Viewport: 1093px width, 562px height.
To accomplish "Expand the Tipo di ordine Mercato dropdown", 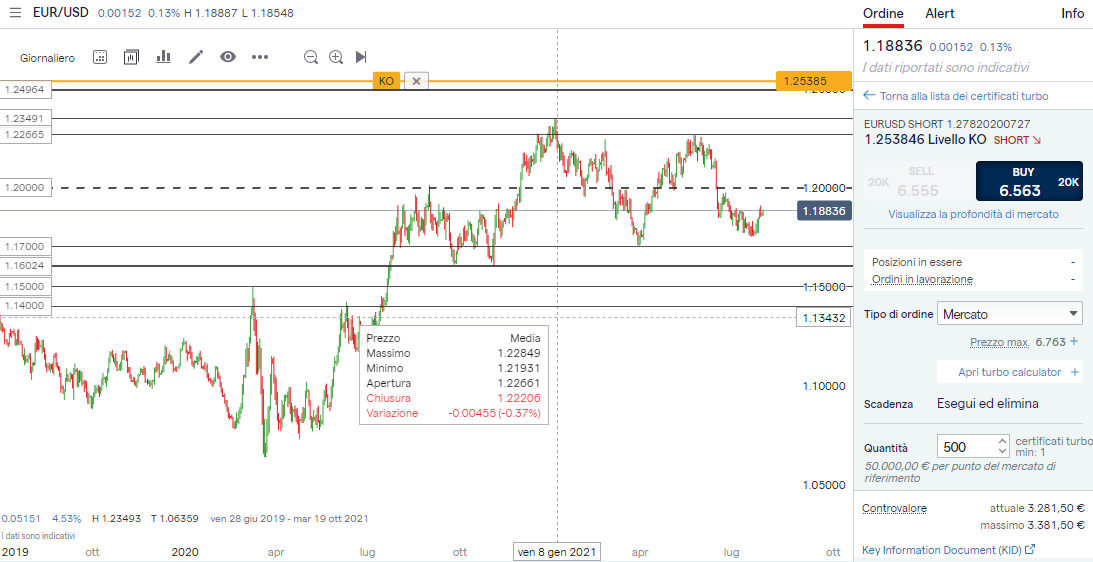I will click(x=1009, y=314).
